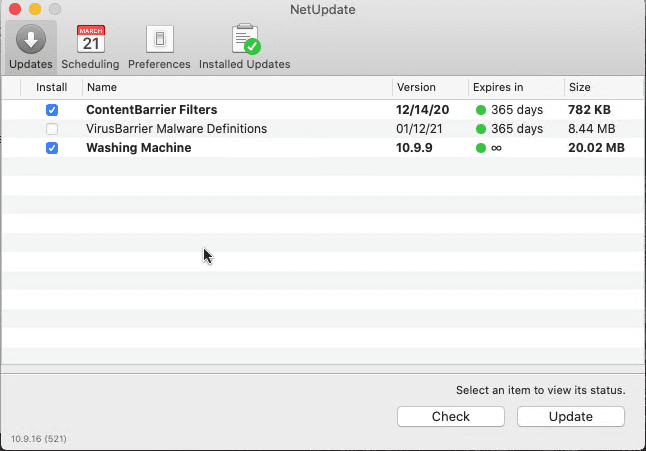This screenshot has width=646, height=451.
Task: Select the VirusBarrier Malware Definitions row name
Action: pos(176,129)
